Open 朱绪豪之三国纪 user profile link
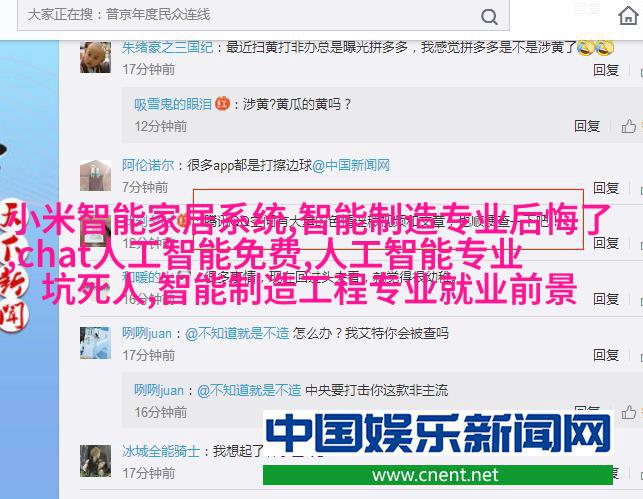 167,48
